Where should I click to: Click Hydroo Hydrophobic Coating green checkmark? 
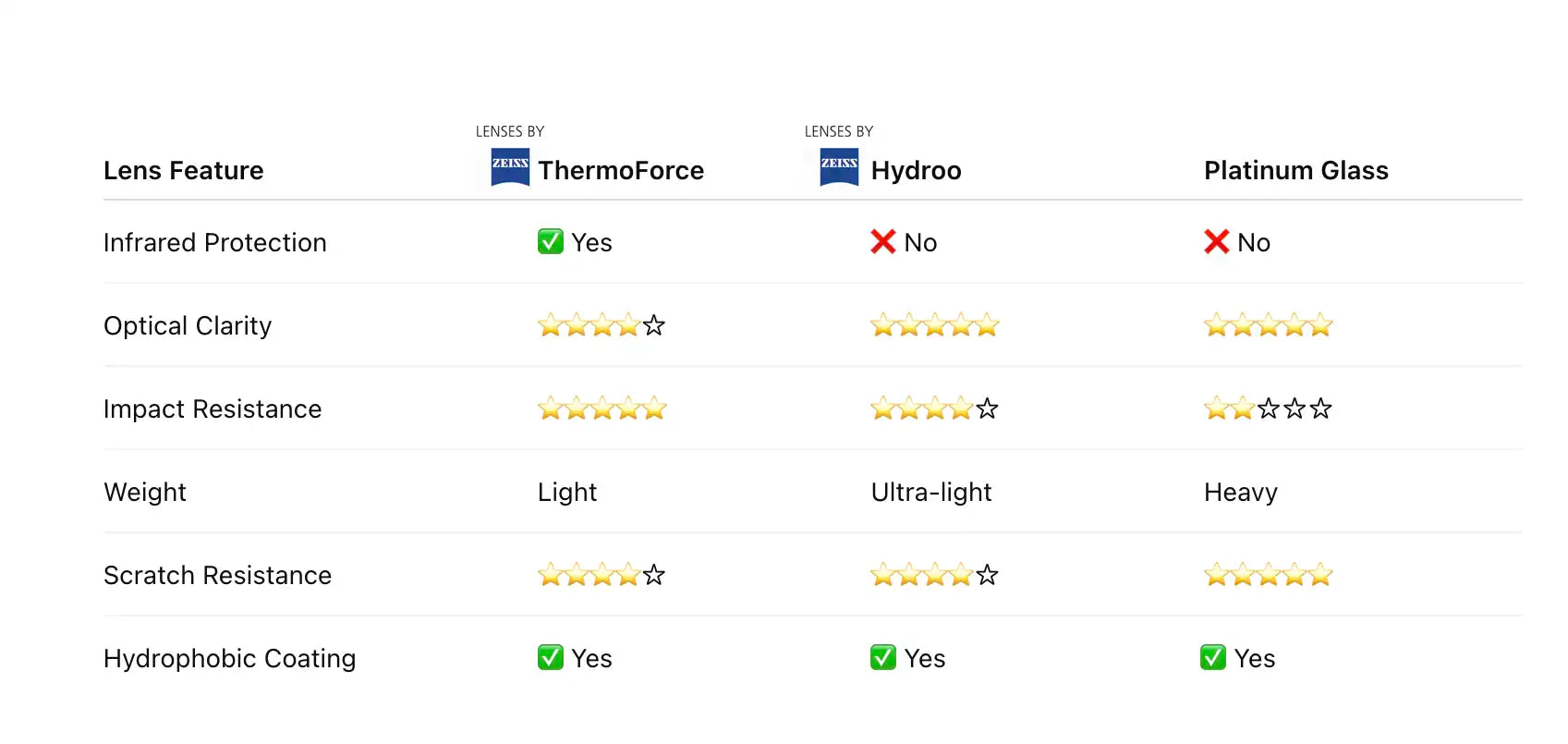click(883, 658)
